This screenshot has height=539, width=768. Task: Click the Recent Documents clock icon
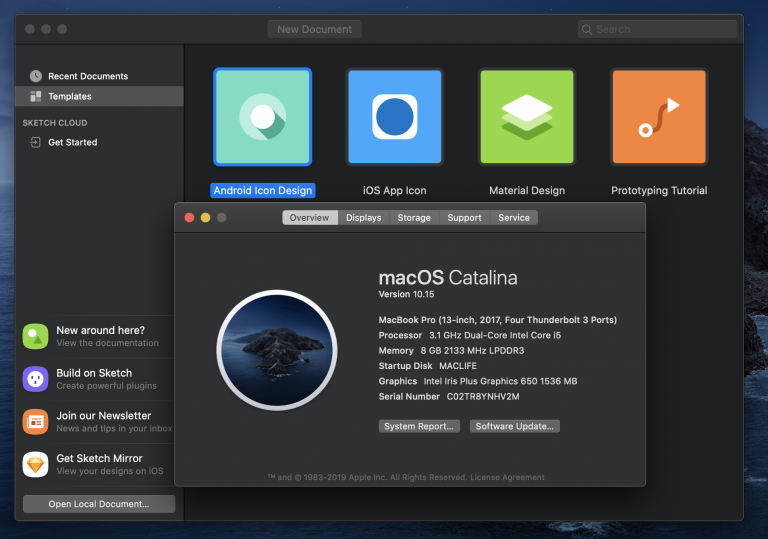(x=36, y=76)
